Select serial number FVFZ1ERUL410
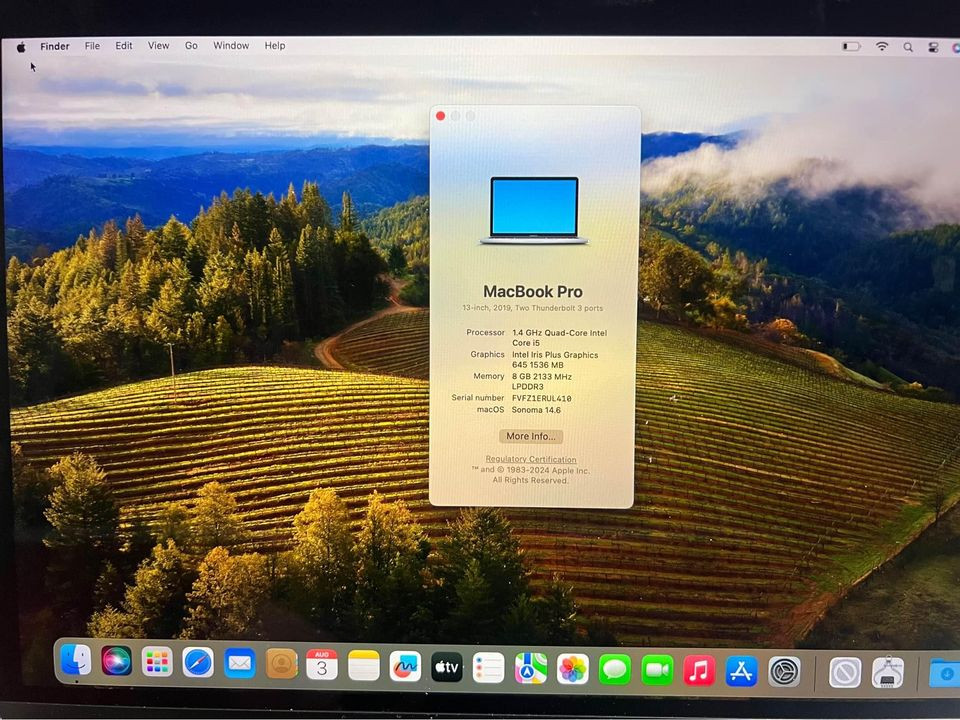This screenshot has width=960, height=720. 541,398
